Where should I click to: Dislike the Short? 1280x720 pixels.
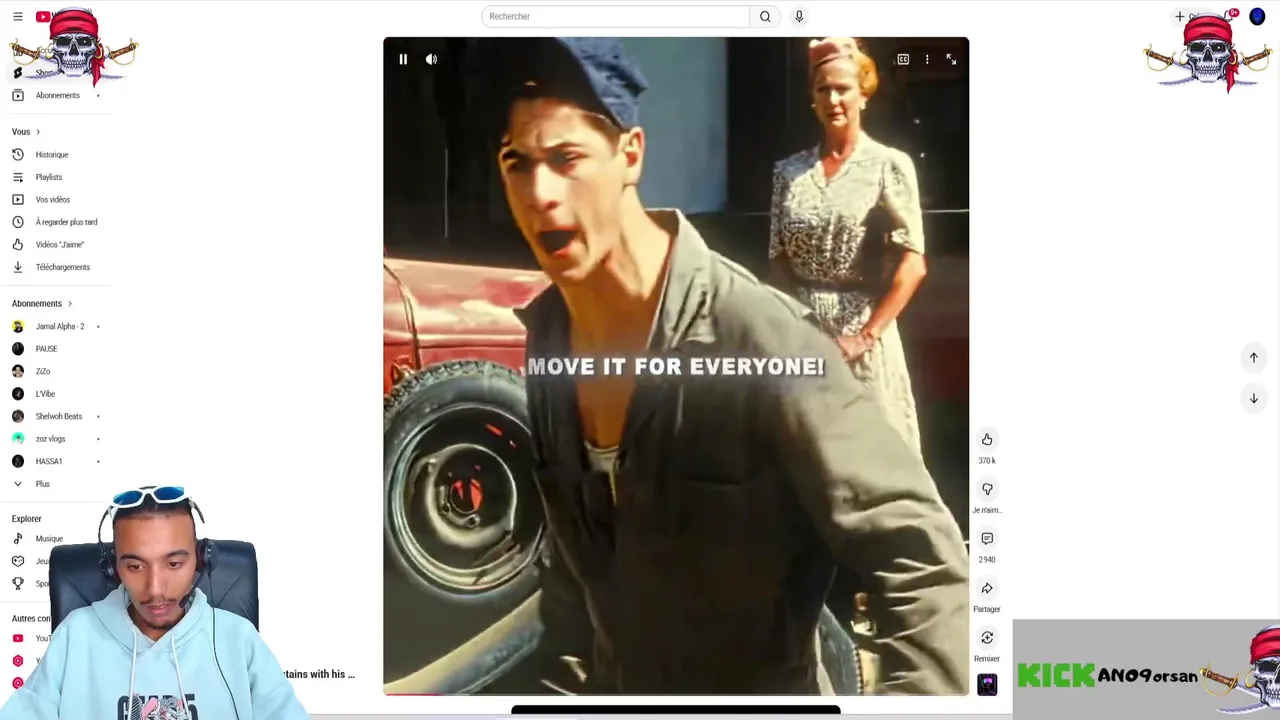coord(987,489)
